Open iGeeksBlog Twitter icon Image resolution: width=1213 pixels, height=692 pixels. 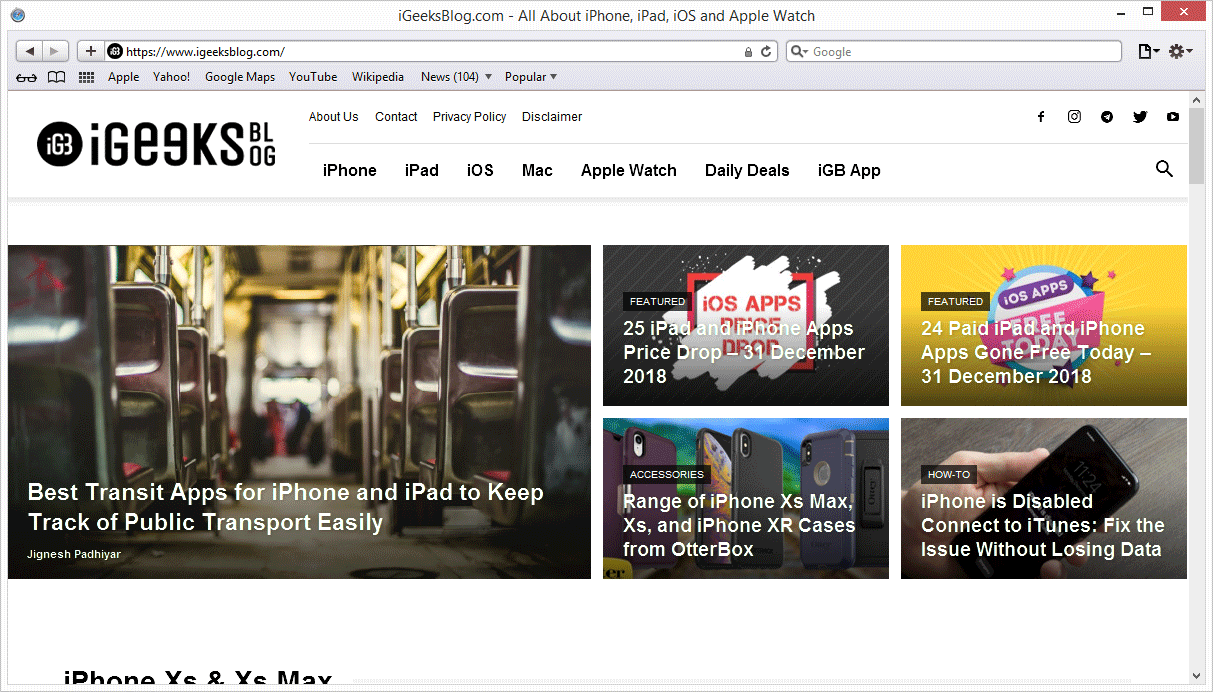(x=1140, y=117)
